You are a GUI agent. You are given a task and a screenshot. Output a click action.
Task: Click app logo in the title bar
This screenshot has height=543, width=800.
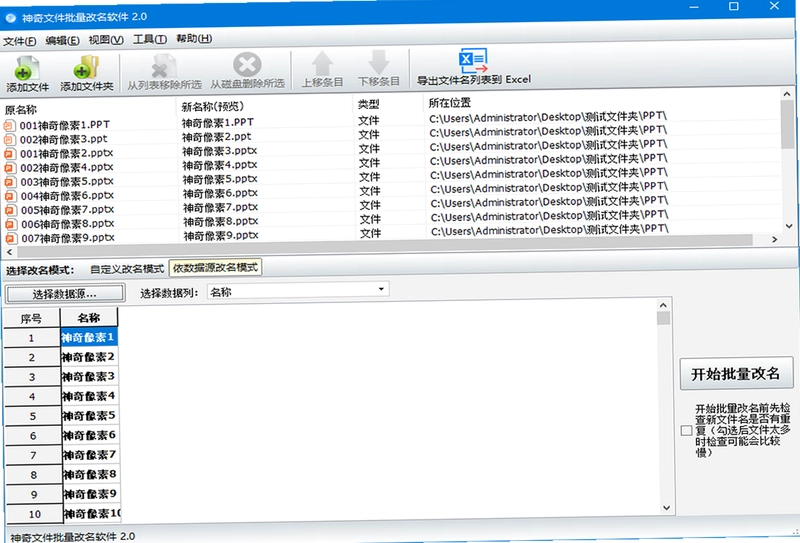(x=10, y=18)
